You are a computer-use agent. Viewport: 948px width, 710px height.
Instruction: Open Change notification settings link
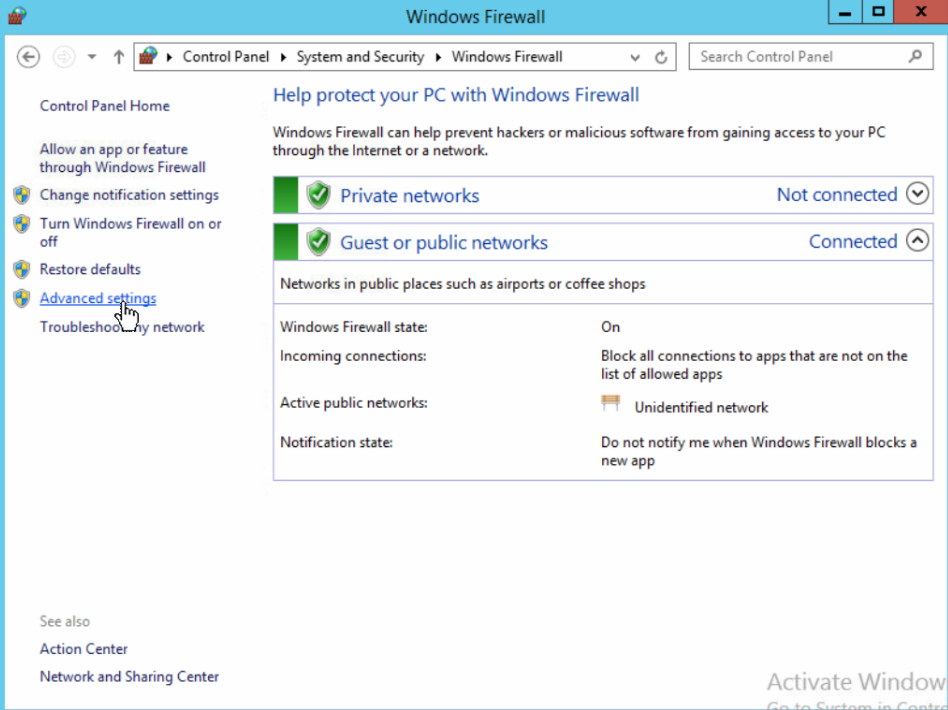click(129, 195)
